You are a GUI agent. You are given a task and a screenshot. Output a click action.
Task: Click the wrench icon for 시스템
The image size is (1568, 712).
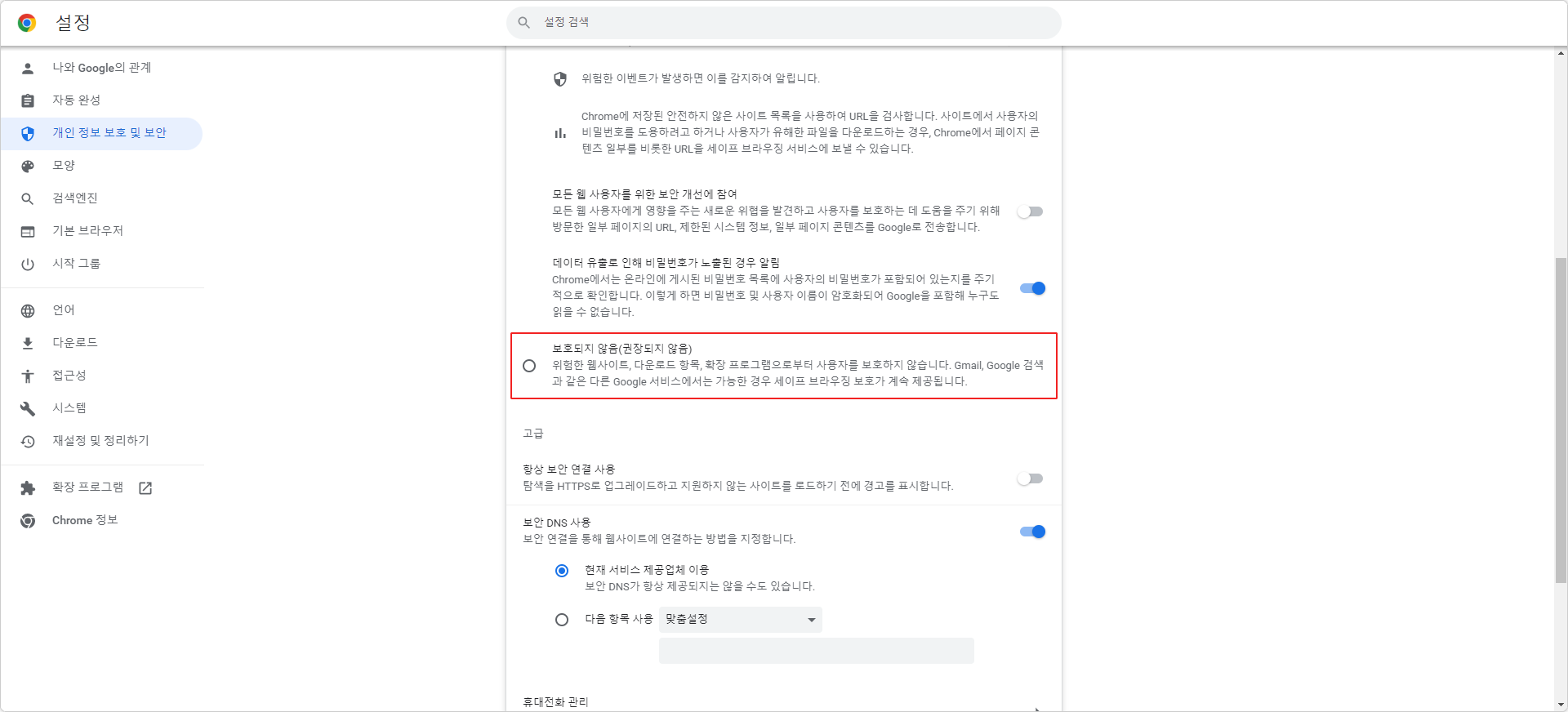pyautogui.click(x=28, y=409)
